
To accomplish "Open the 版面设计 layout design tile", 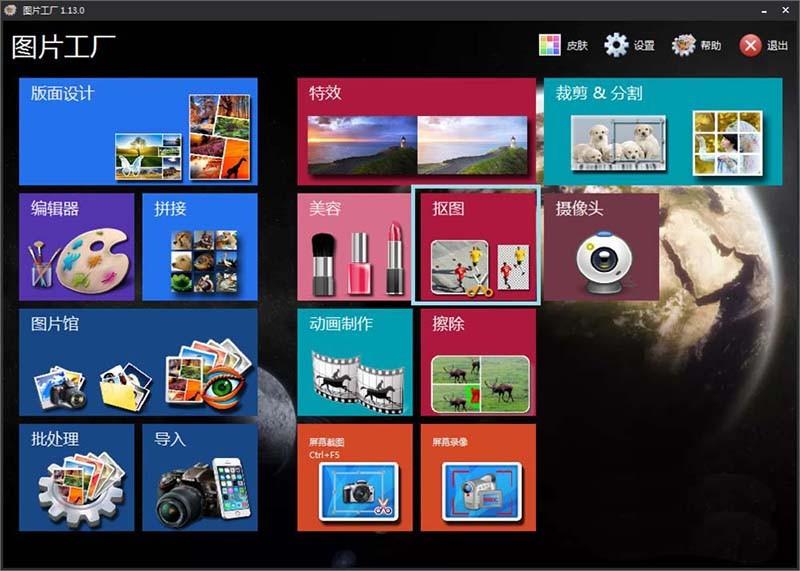I will pos(138,131).
